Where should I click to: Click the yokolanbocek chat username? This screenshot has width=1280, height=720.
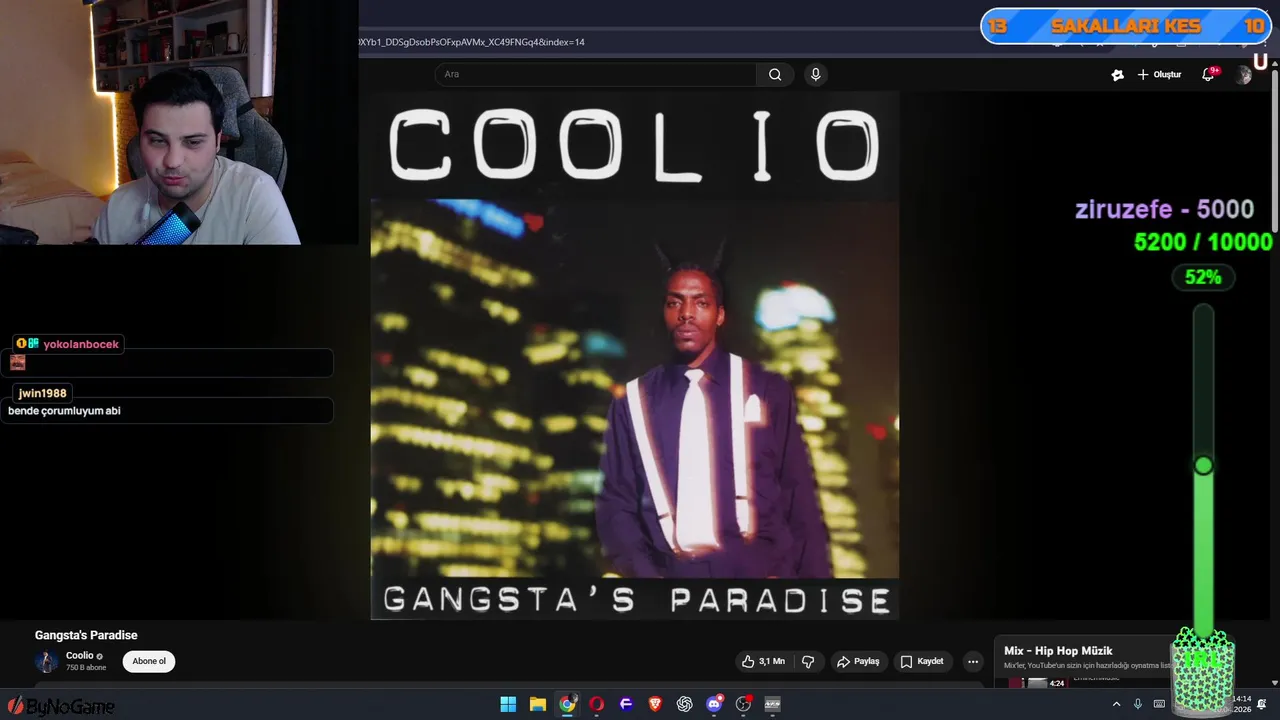81,344
